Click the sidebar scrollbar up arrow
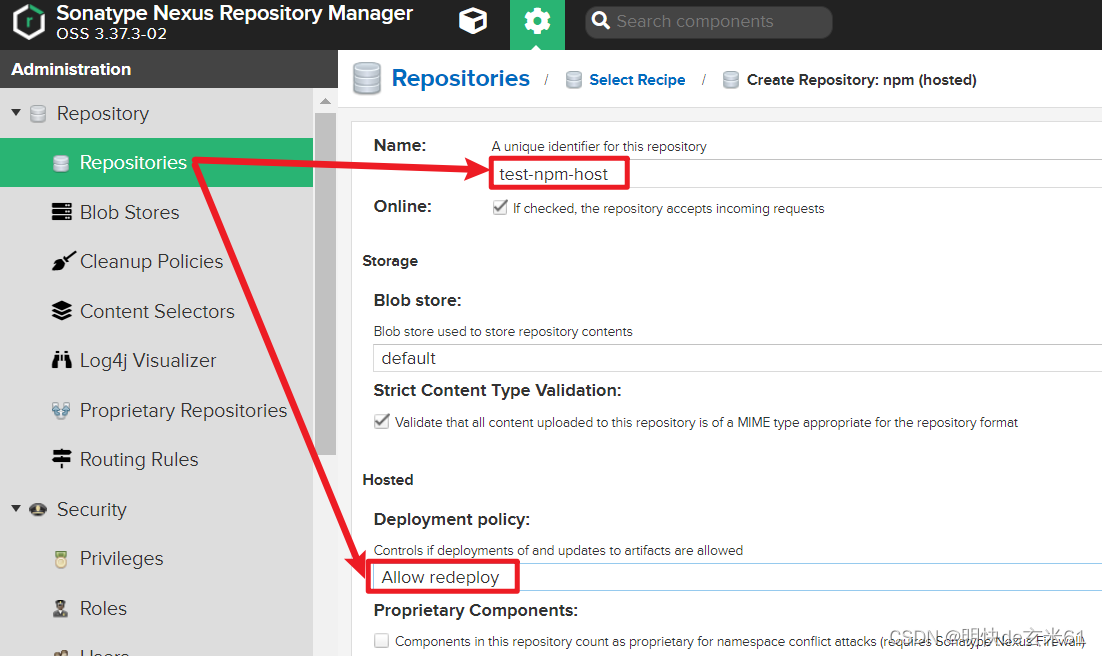This screenshot has width=1102, height=656. pos(325,101)
